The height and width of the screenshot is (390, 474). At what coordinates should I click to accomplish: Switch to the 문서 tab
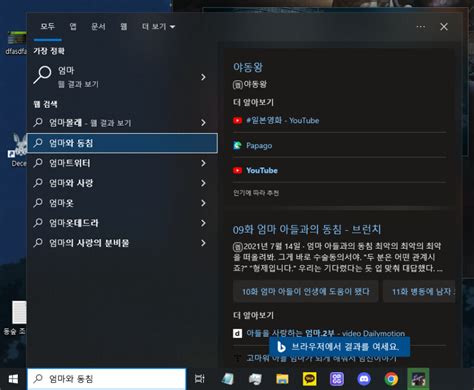click(98, 27)
